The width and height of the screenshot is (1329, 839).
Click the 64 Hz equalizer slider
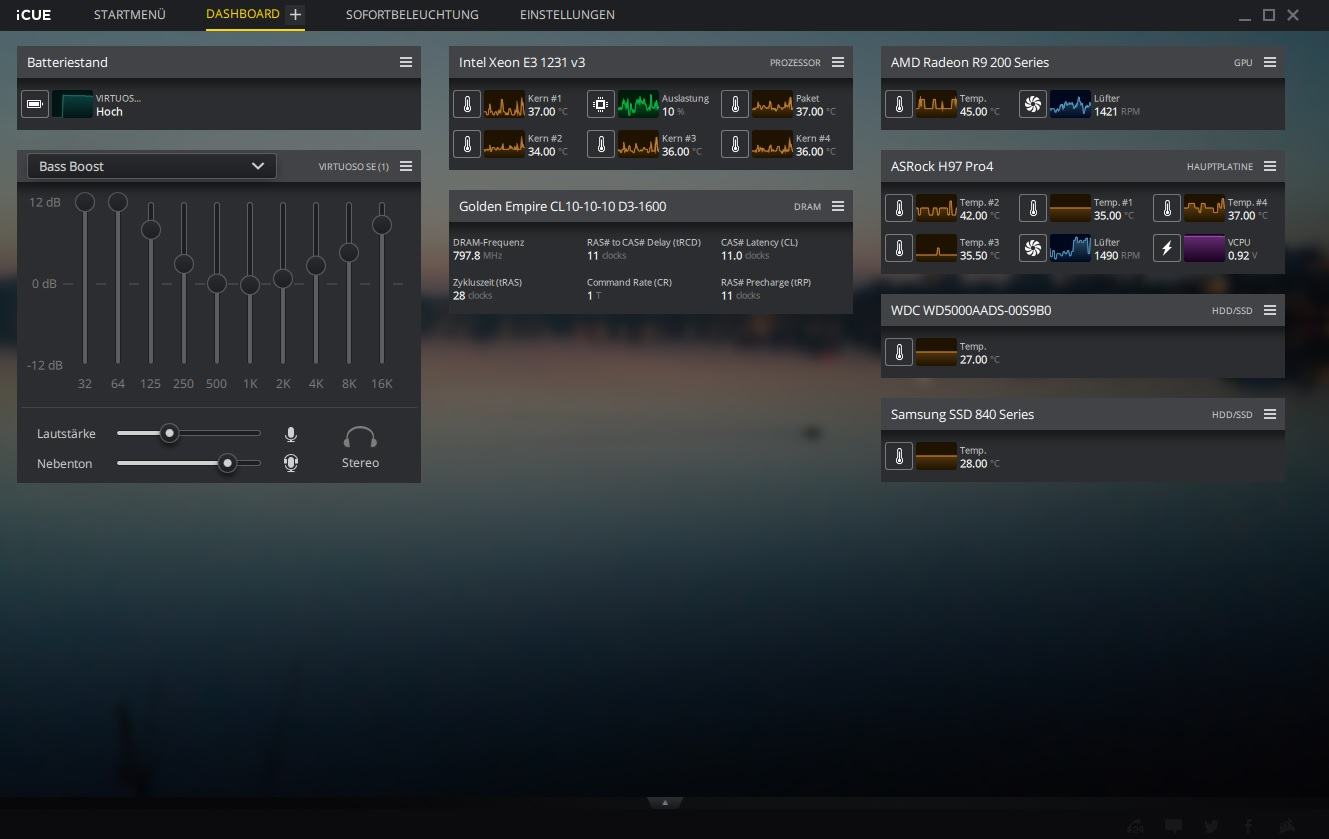click(x=118, y=283)
